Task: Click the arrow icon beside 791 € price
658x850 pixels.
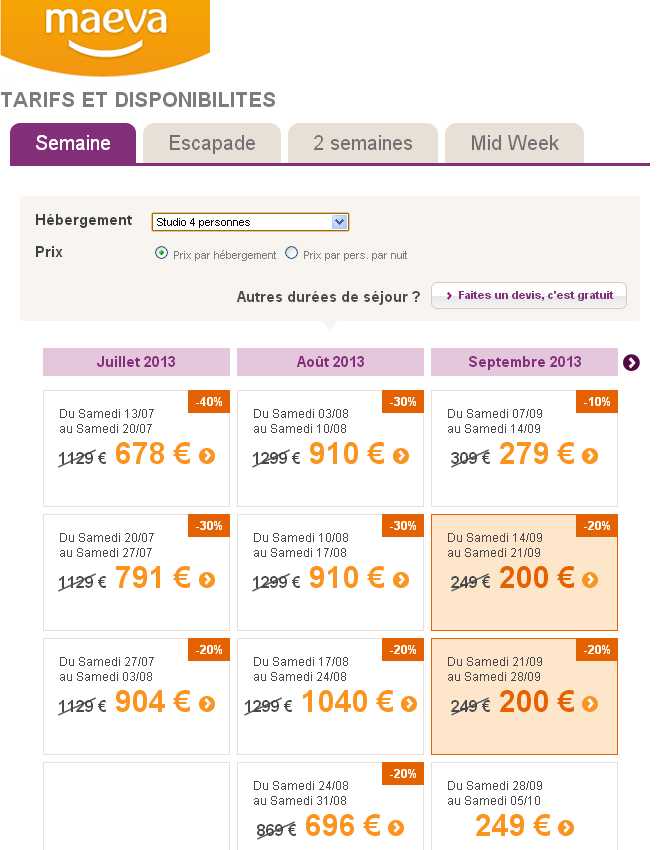Action: (x=207, y=580)
